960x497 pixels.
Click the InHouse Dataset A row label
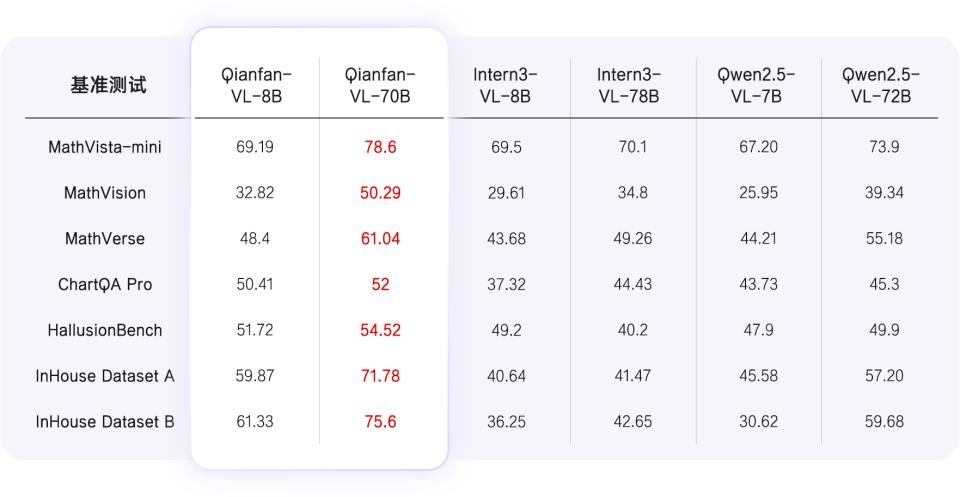[105, 376]
